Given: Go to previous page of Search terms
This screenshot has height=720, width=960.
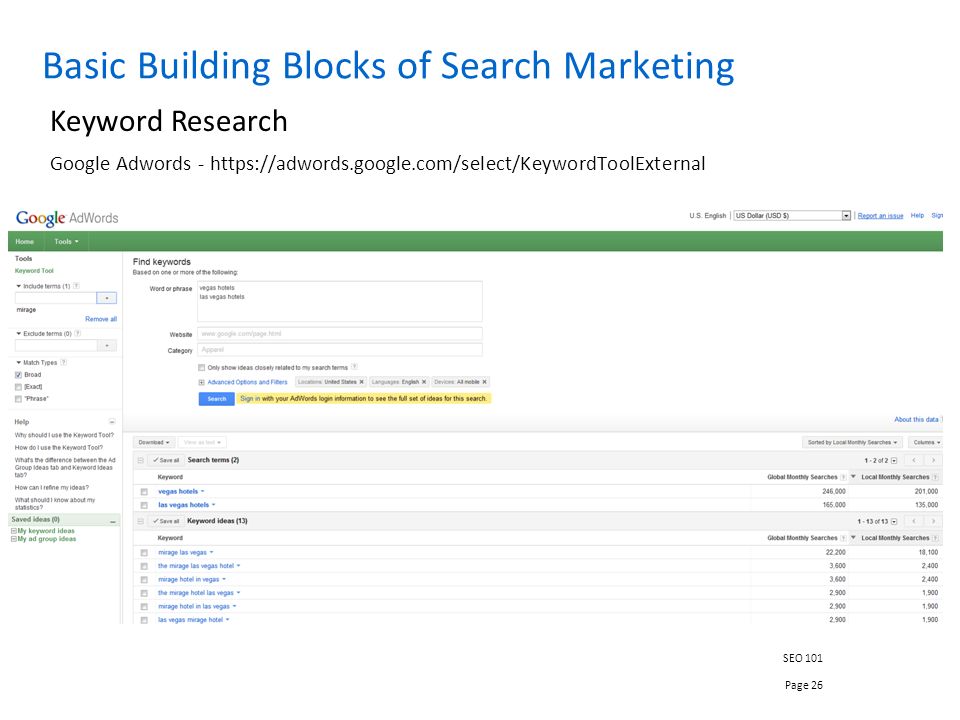Looking at the screenshot, I should [x=914, y=460].
